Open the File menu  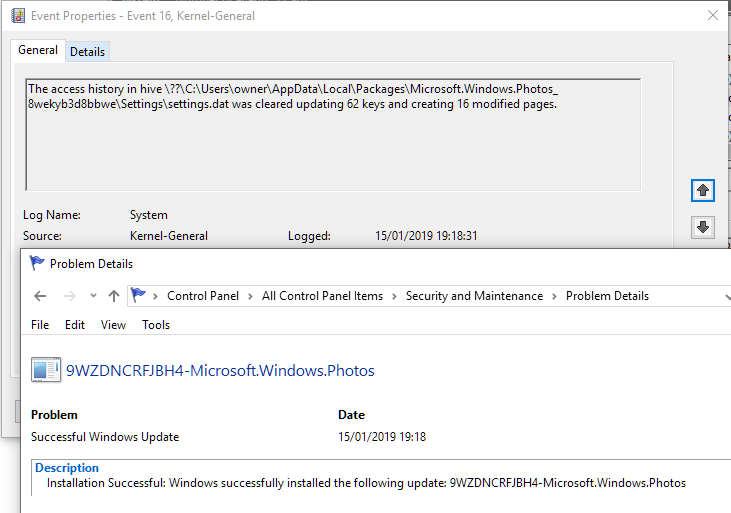point(40,325)
